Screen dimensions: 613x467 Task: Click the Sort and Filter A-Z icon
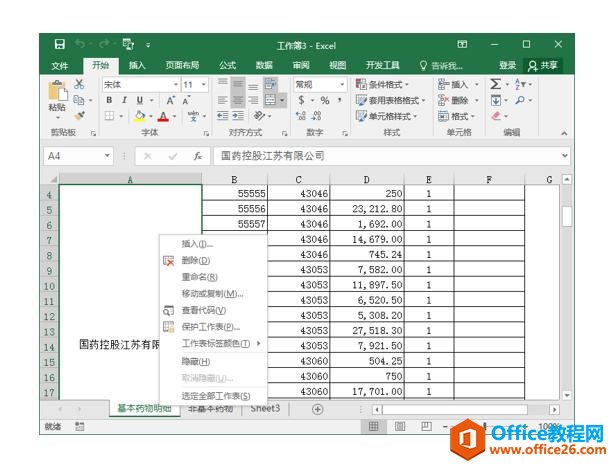coord(520,84)
